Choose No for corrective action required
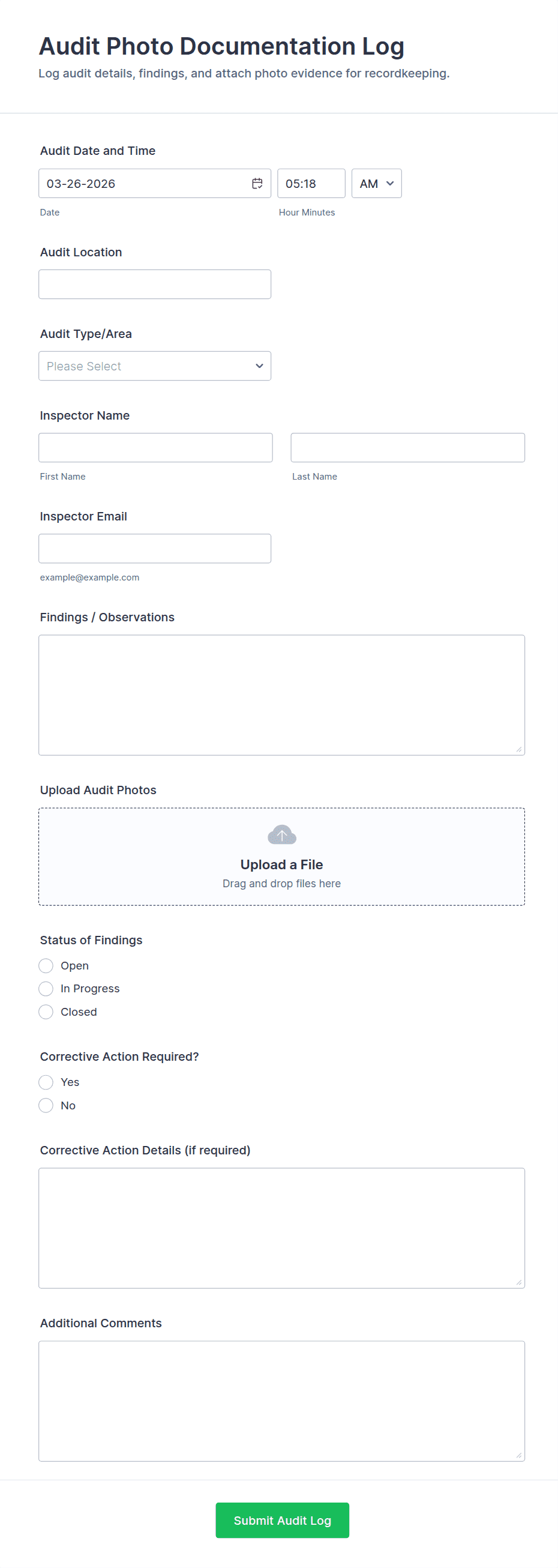558x1568 pixels. [x=46, y=1105]
